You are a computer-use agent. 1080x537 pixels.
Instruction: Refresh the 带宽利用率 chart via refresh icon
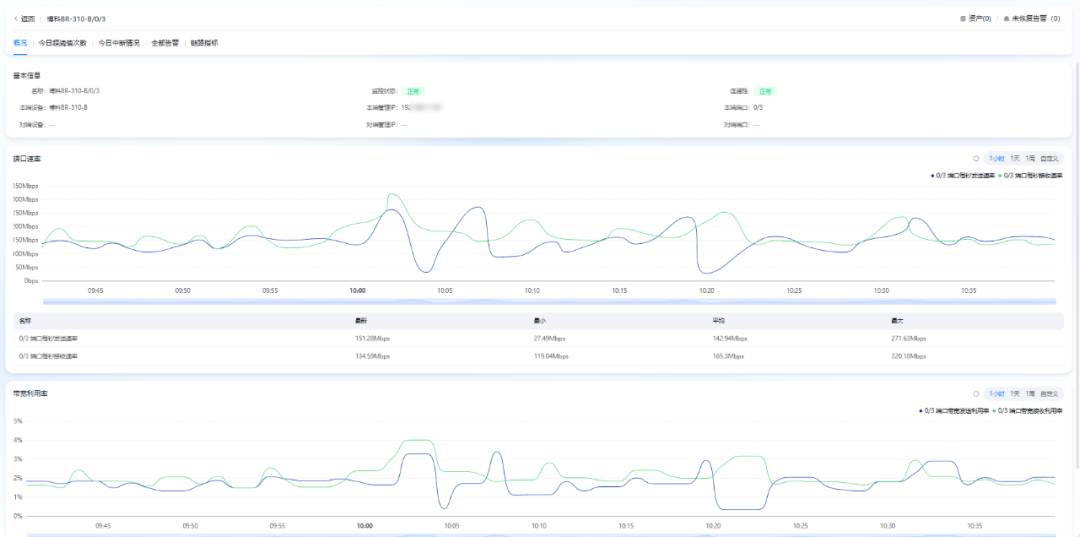(x=976, y=394)
